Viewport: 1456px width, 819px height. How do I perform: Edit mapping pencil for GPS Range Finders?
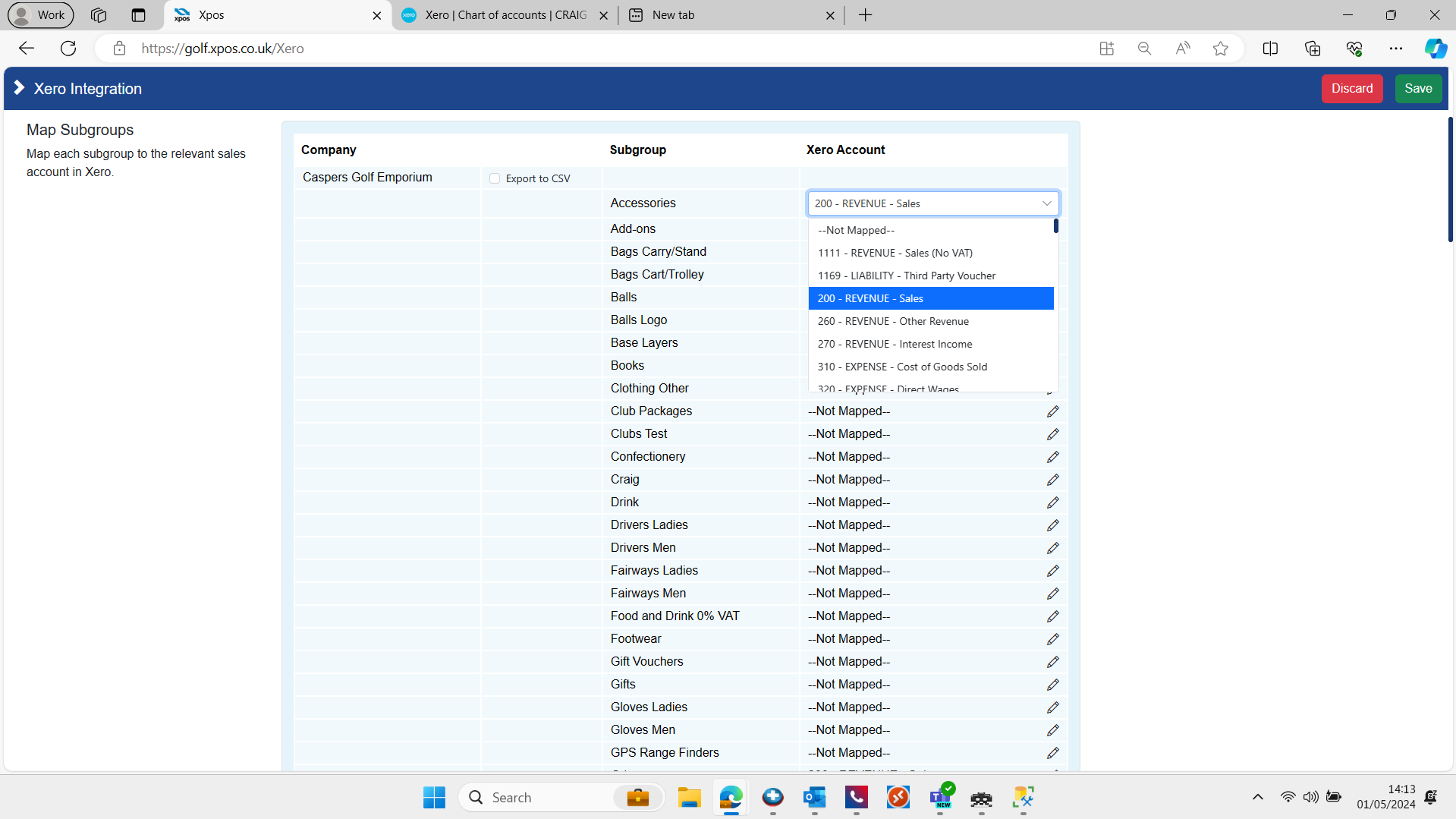click(x=1052, y=753)
